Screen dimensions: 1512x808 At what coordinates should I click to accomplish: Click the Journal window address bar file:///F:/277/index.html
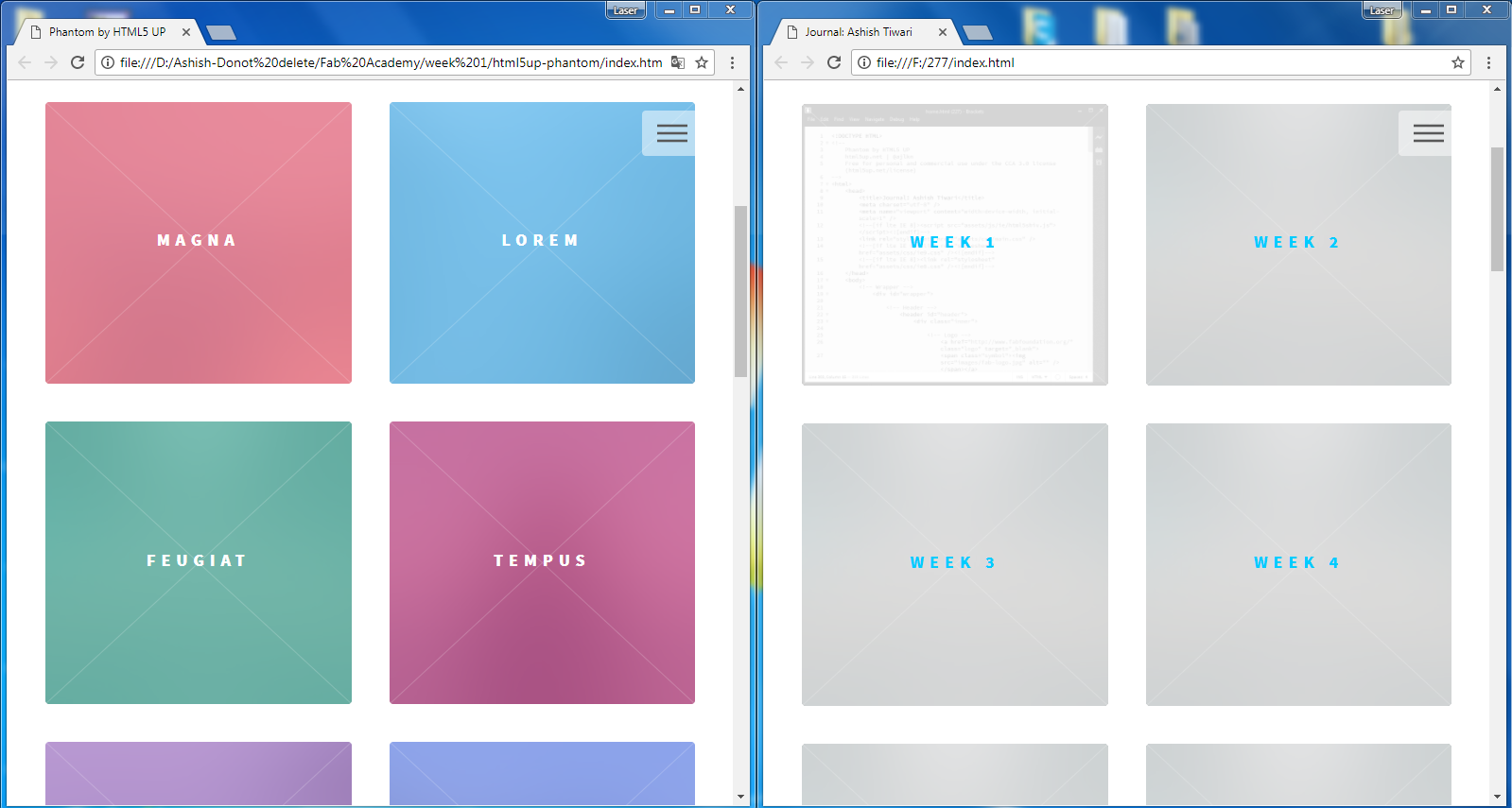point(946,62)
